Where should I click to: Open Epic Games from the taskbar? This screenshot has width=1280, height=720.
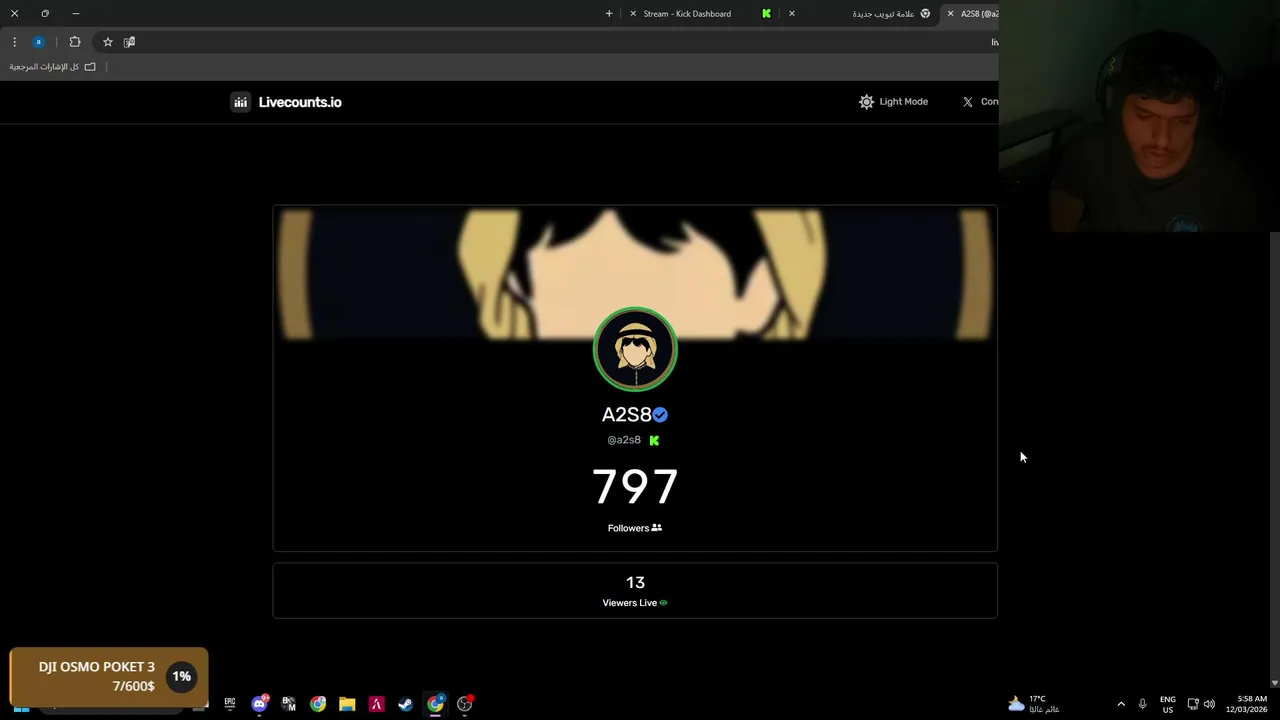click(230, 704)
